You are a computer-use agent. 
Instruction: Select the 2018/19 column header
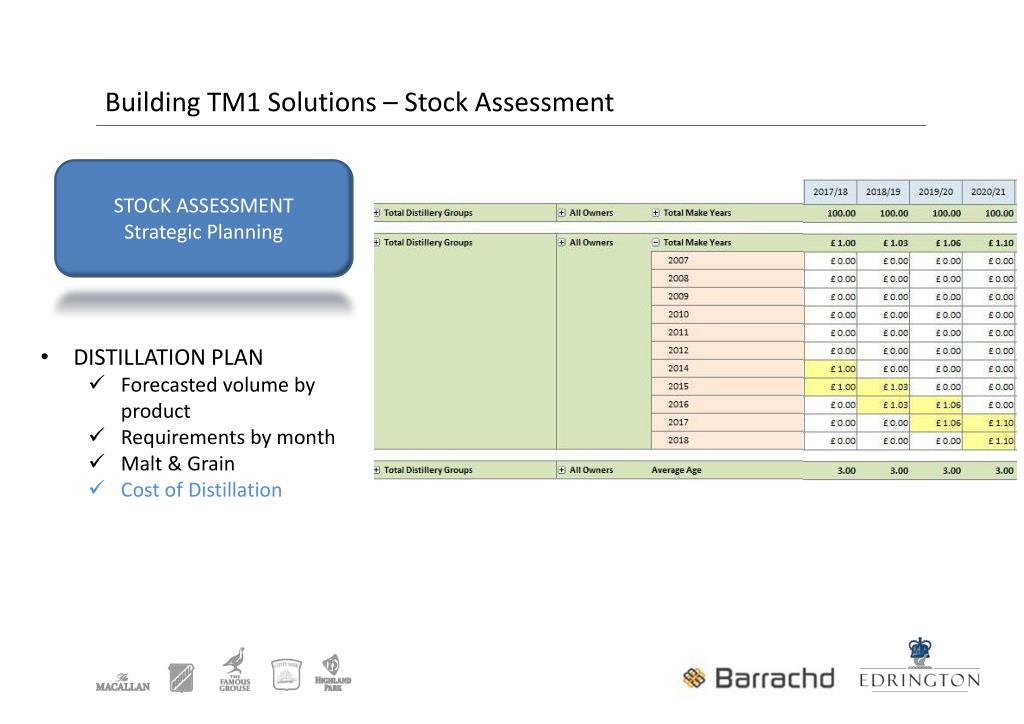click(883, 192)
